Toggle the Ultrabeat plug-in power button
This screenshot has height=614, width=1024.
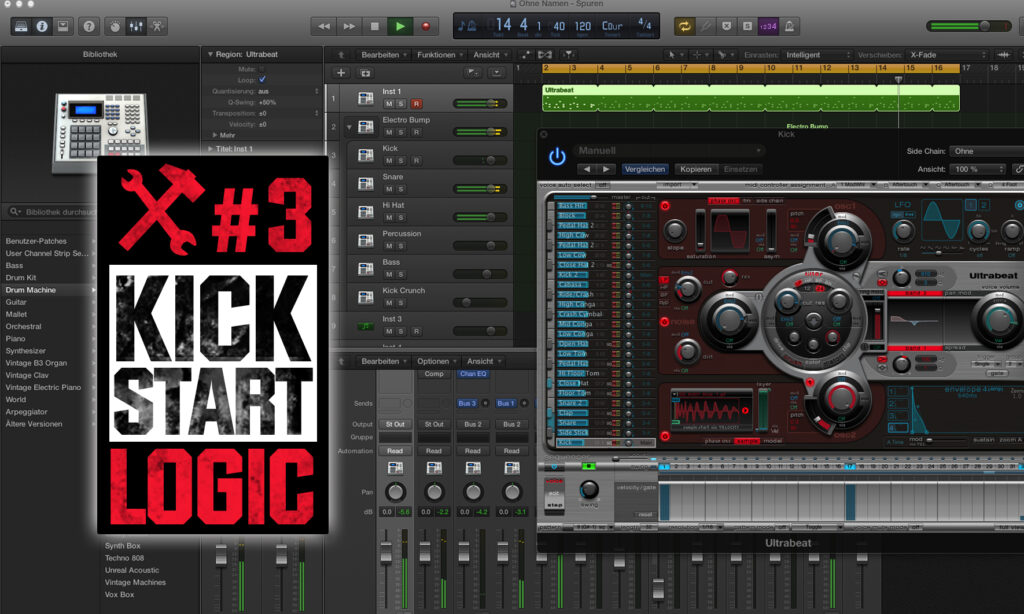pos(557,156)
